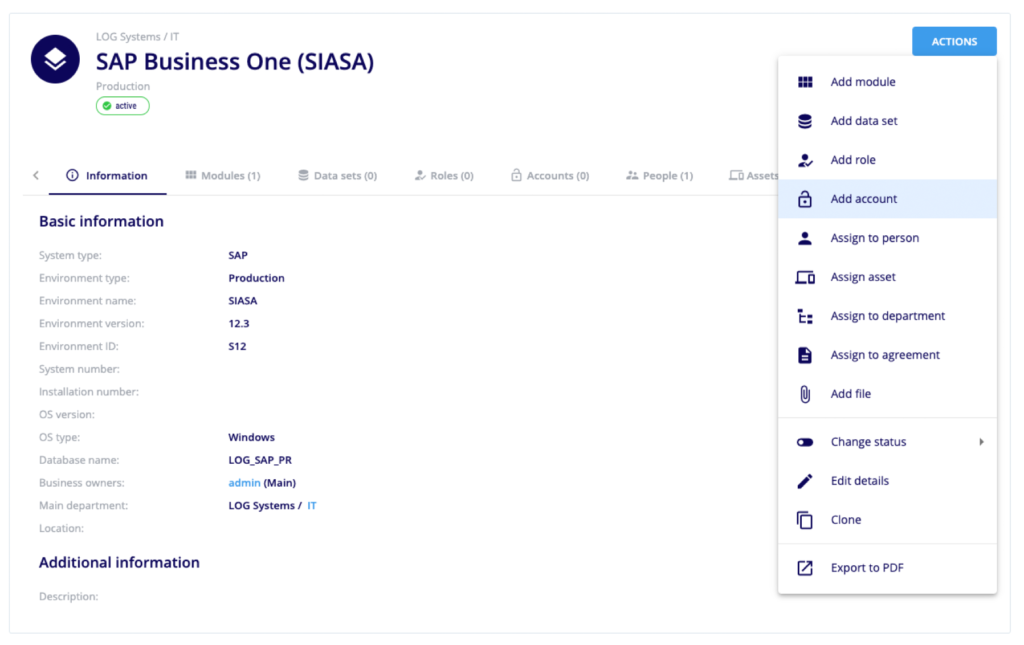Viewport: 1024px width, 645px height.
Task: Select Clone in the actions menu
Action: pos(888,520)
